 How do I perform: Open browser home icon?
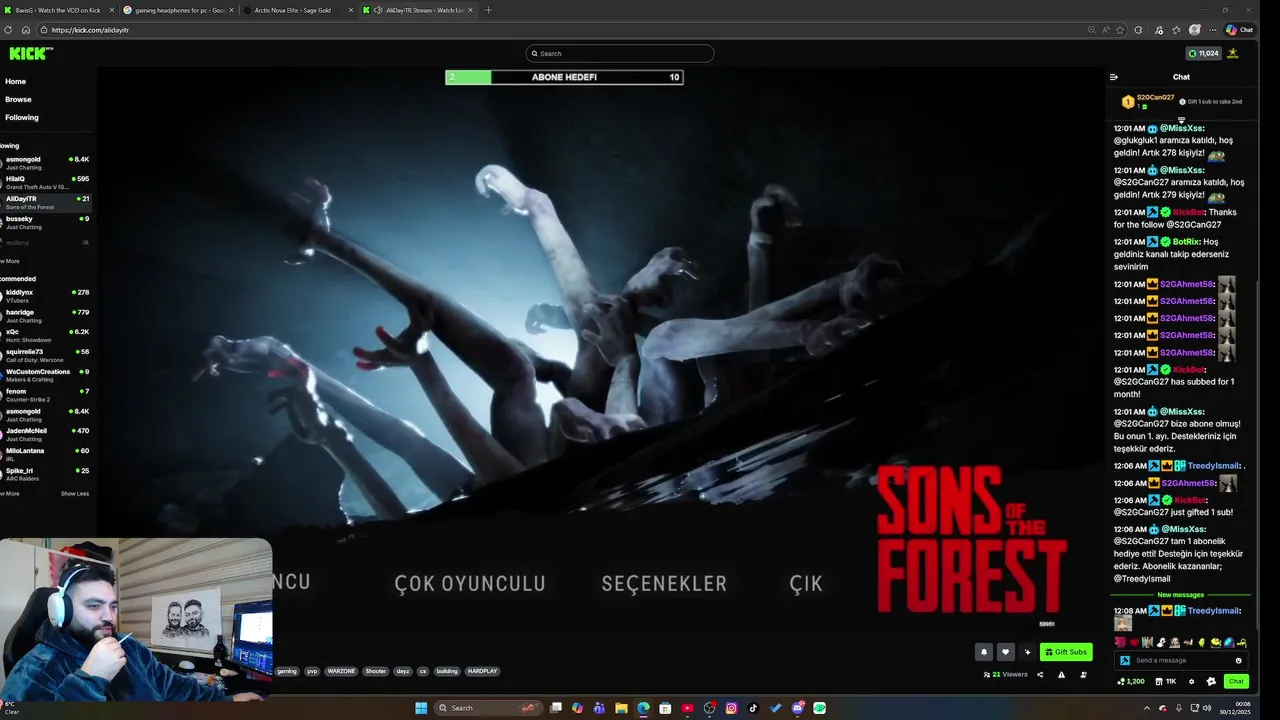click(x=26, y=30)
